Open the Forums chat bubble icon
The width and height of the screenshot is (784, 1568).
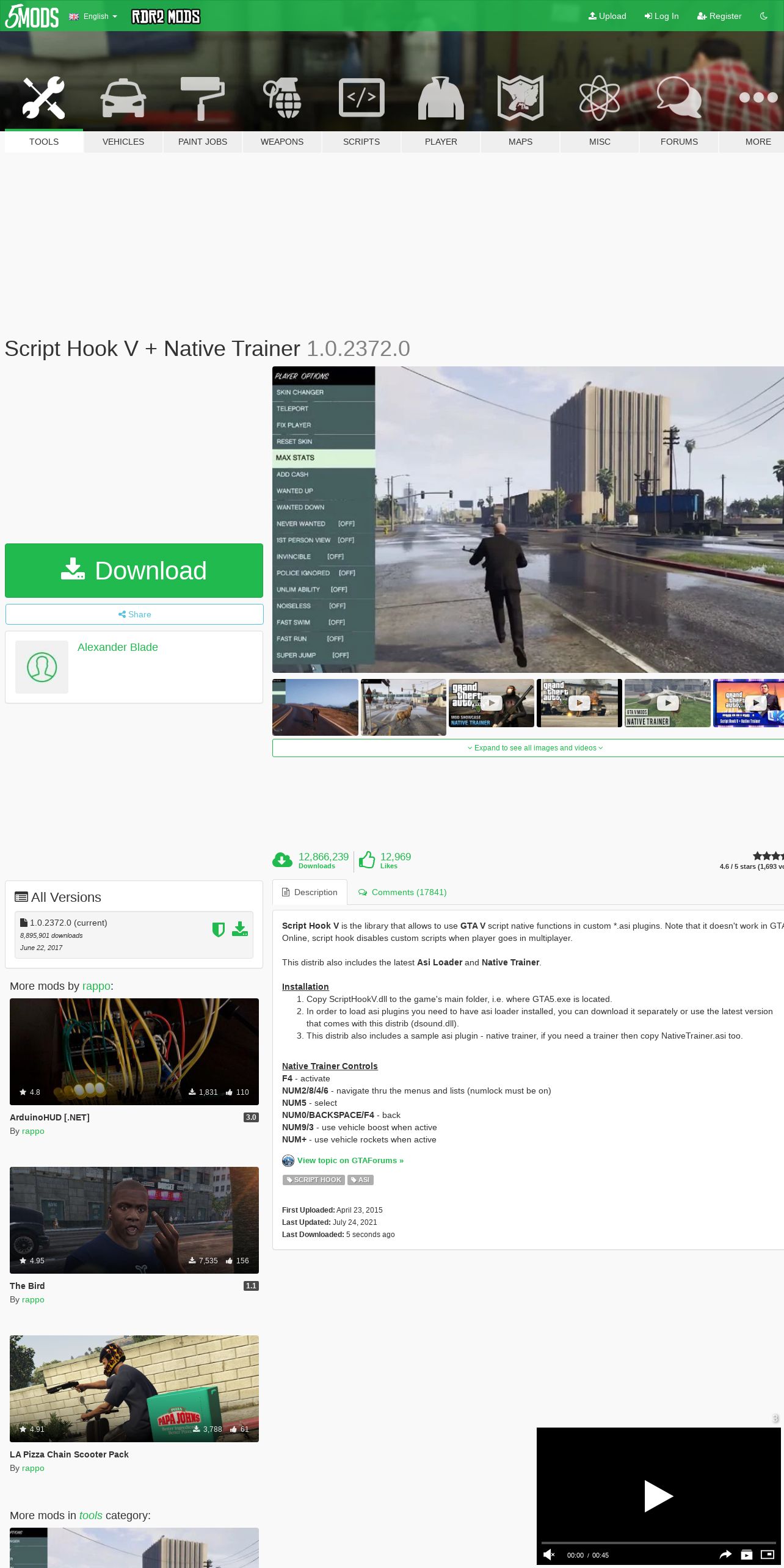(679, 98)
